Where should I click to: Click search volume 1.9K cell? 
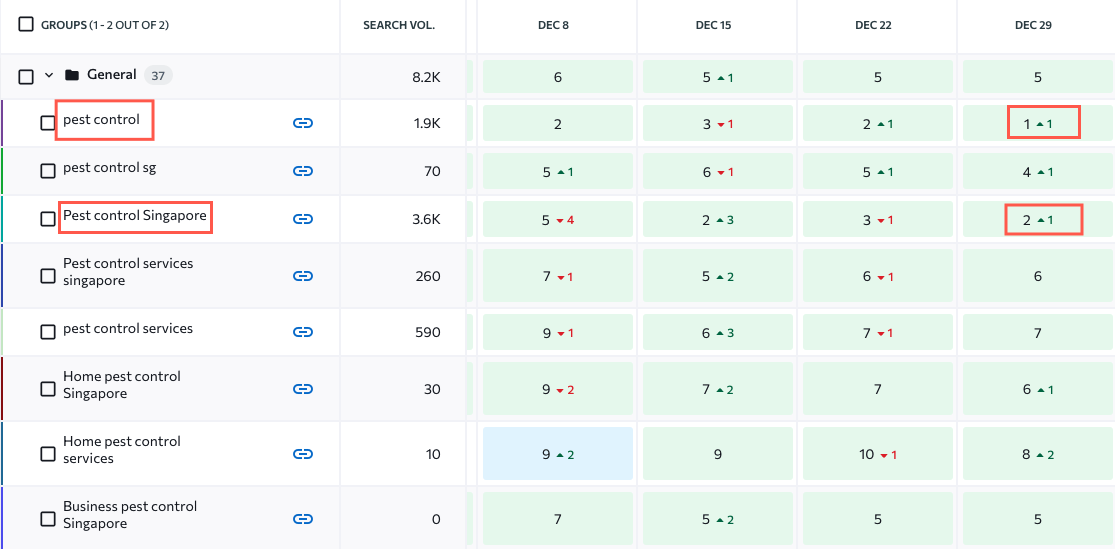click(x=427, y=124)
